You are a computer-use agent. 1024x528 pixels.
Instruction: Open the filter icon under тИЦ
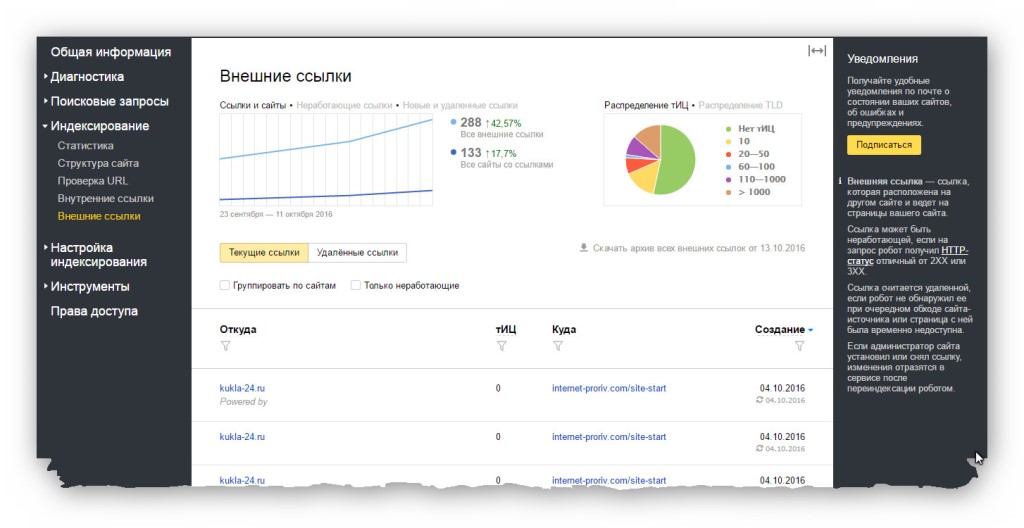502,346
